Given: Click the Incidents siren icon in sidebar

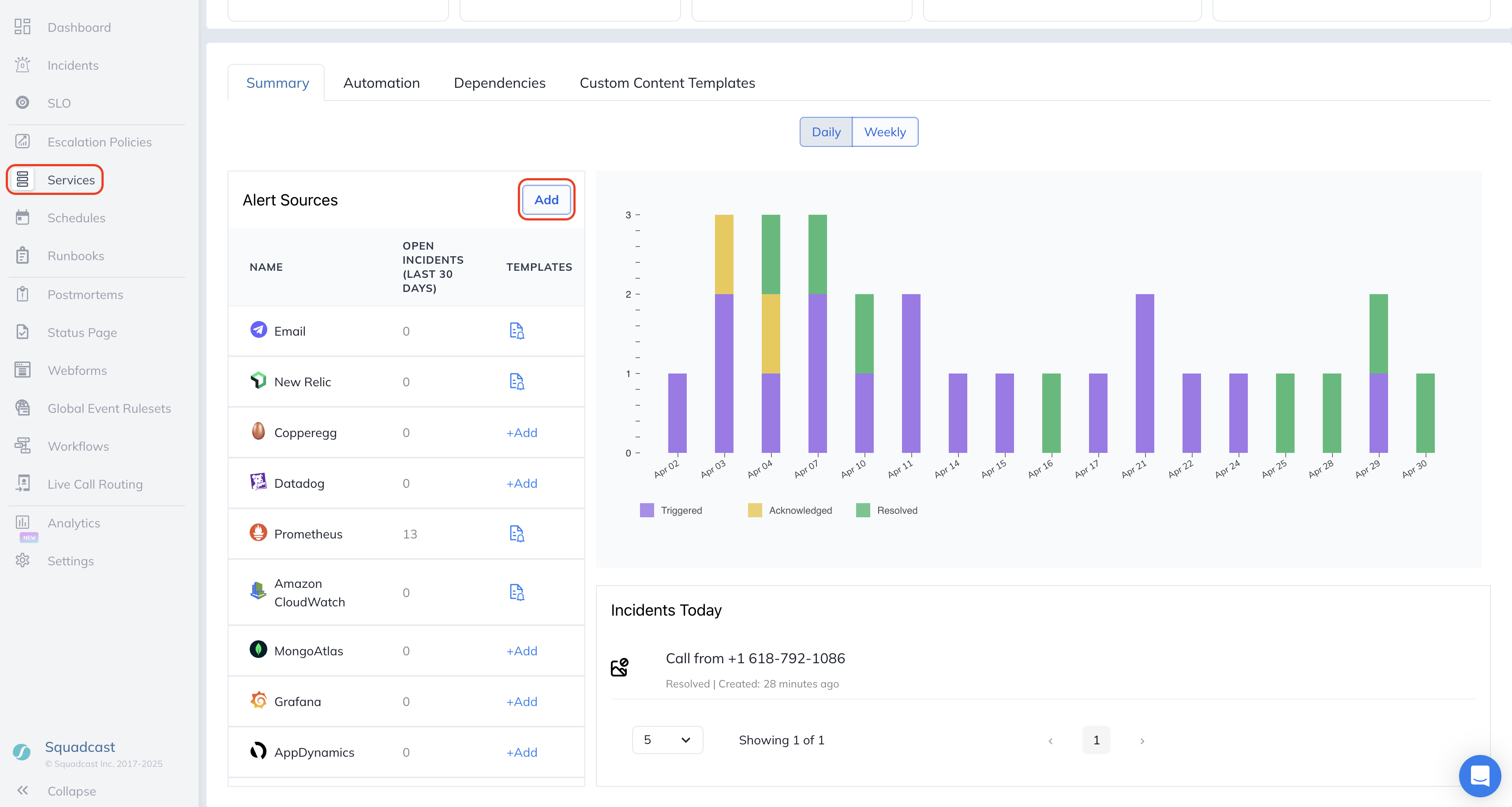Looking at the screenshot, I should (x=22, y=65).
